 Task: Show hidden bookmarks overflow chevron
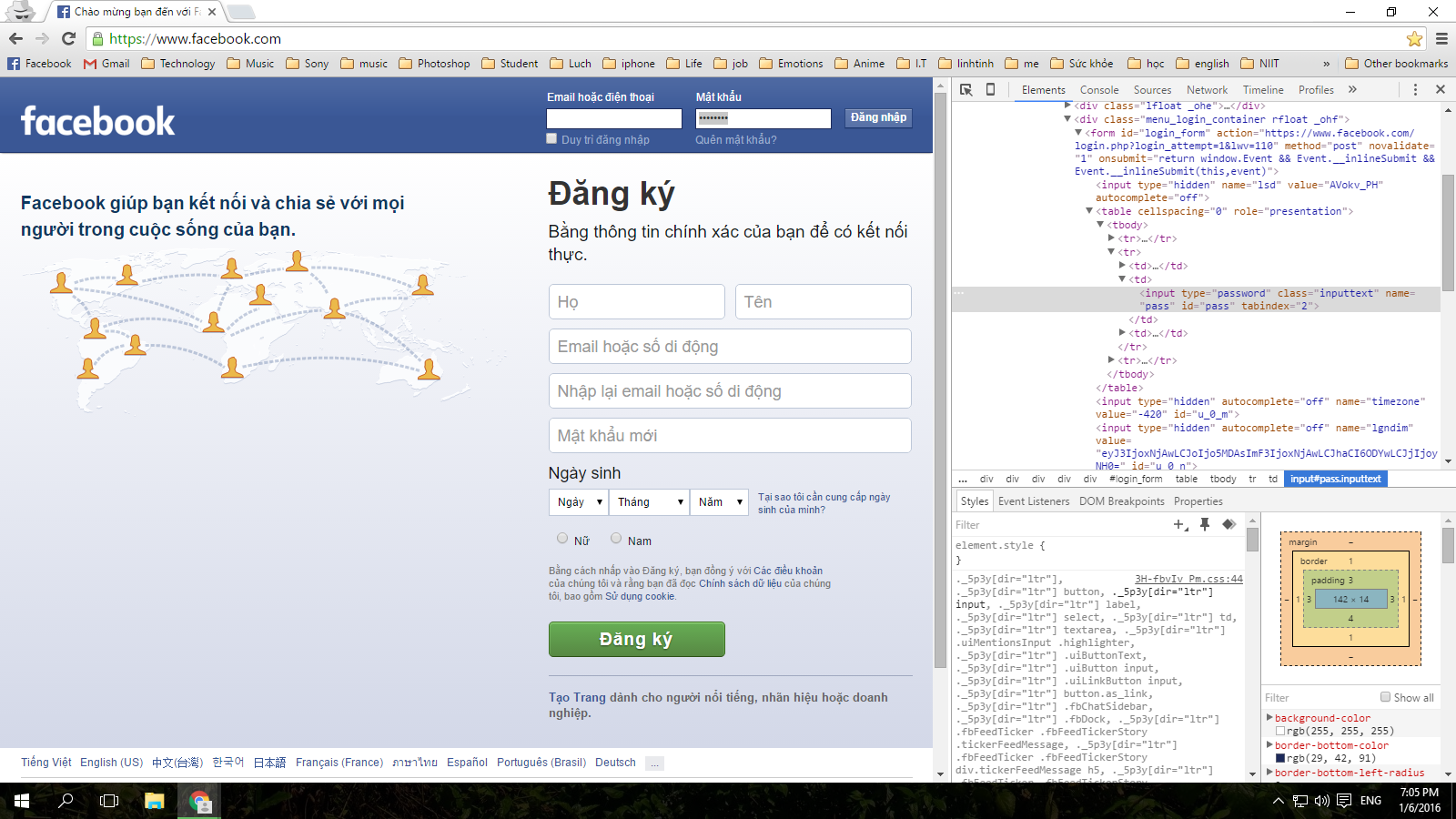click(1326, 64)
